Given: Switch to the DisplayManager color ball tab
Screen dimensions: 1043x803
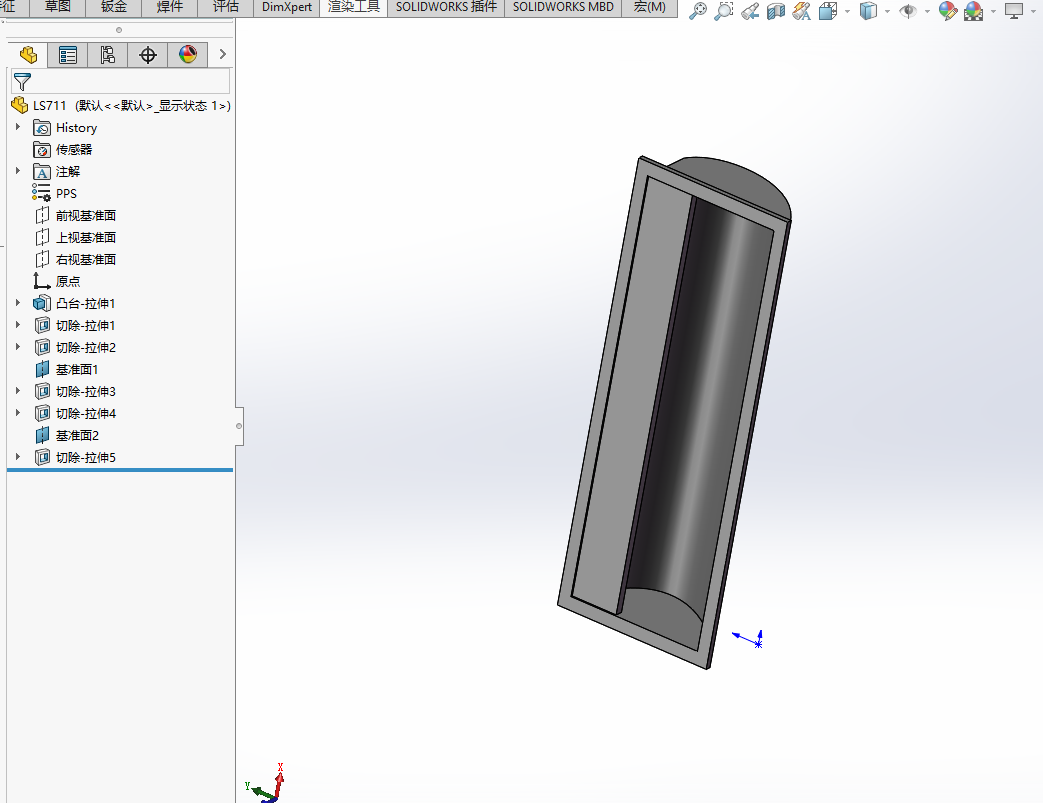Looking at the screenshot, I should (188, 55).
